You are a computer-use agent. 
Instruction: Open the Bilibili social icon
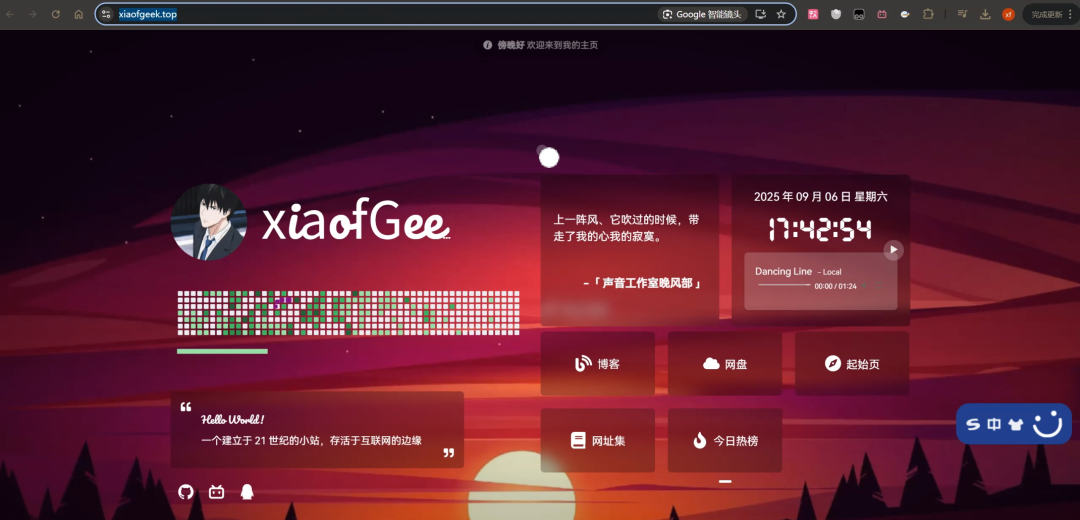(216, 492)
